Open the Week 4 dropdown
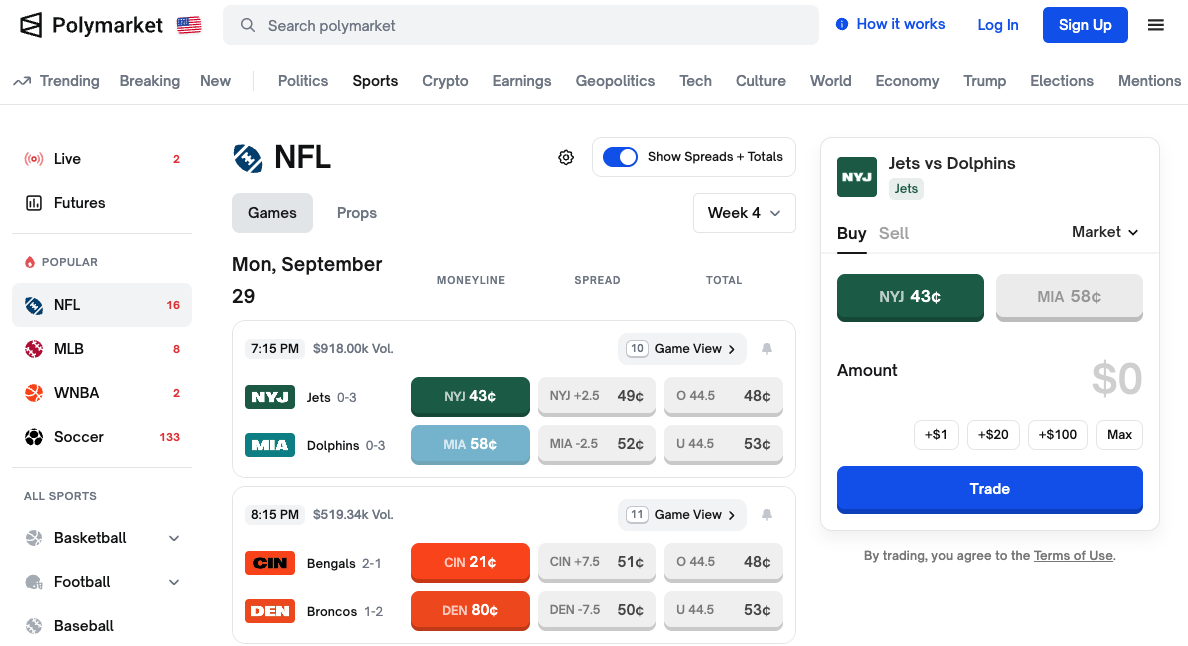Viewport: 1188px width, 646px height. click(744, 213)
